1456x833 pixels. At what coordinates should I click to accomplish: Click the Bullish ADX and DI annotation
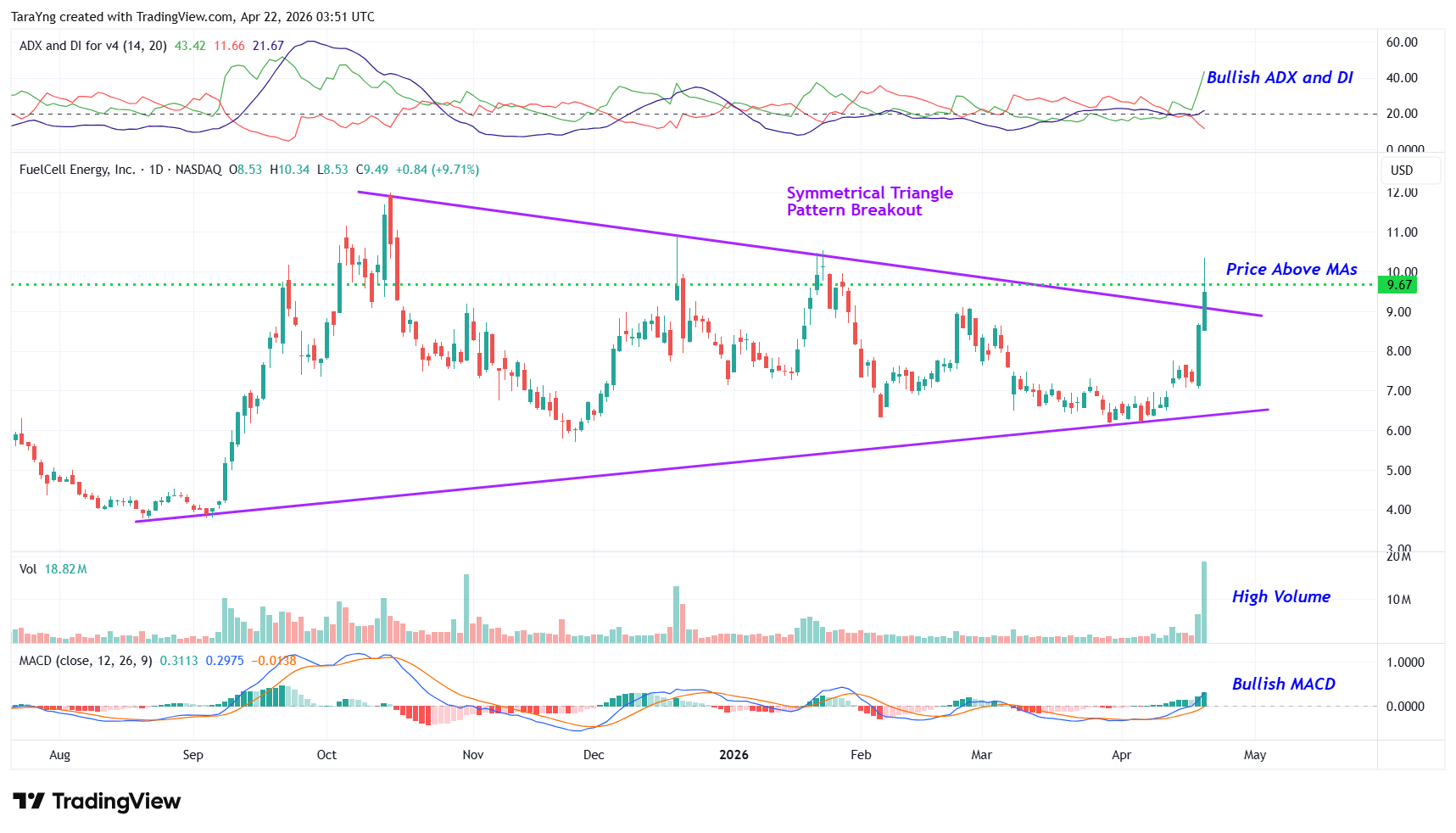pos(1279,78)
